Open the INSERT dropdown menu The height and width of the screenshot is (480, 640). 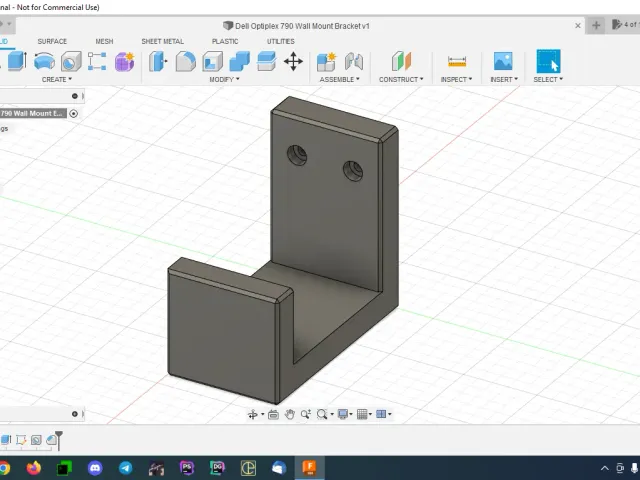504,79
